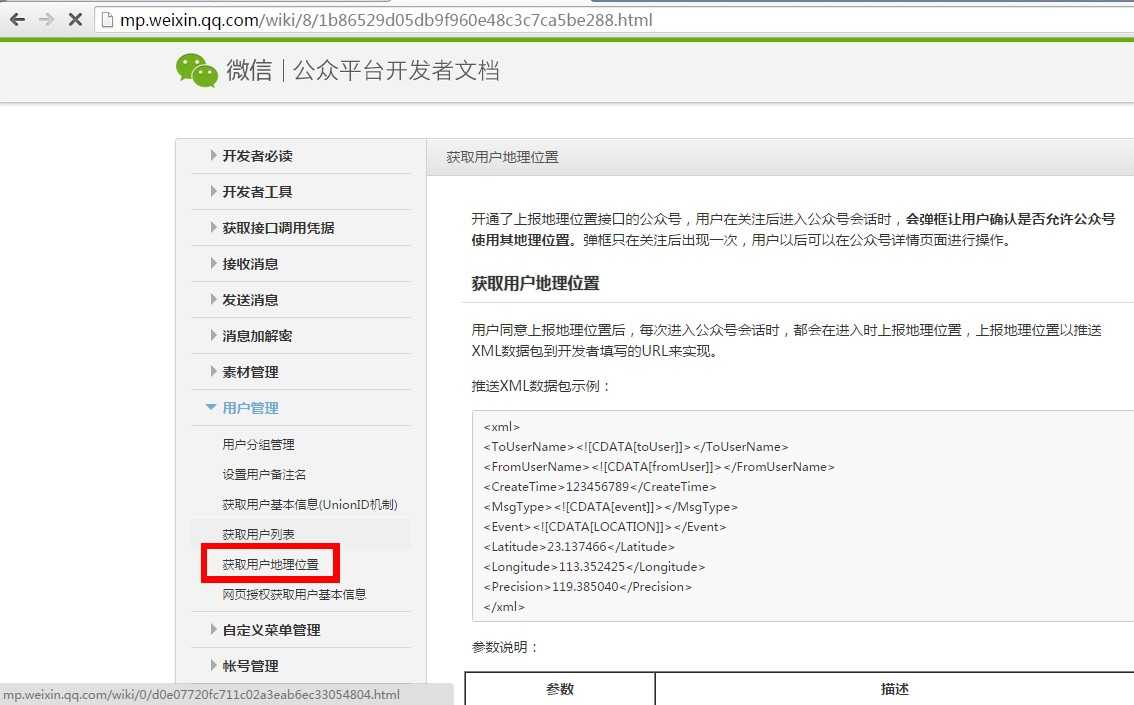
Task: Stop page loading with the X button
Action: (75, 20)
